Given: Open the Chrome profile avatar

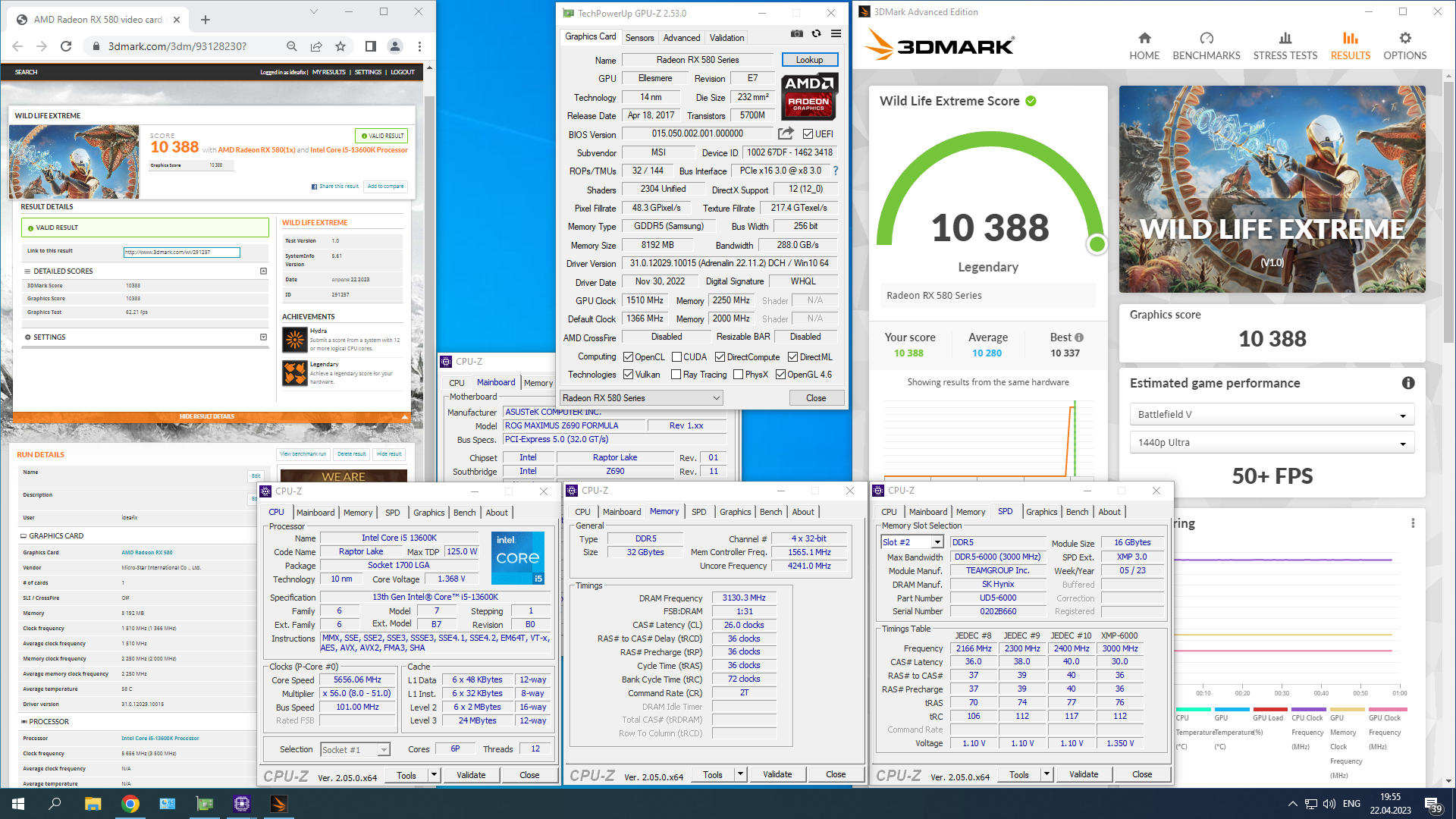Looking at the screenshot, I should pos(395,46).
